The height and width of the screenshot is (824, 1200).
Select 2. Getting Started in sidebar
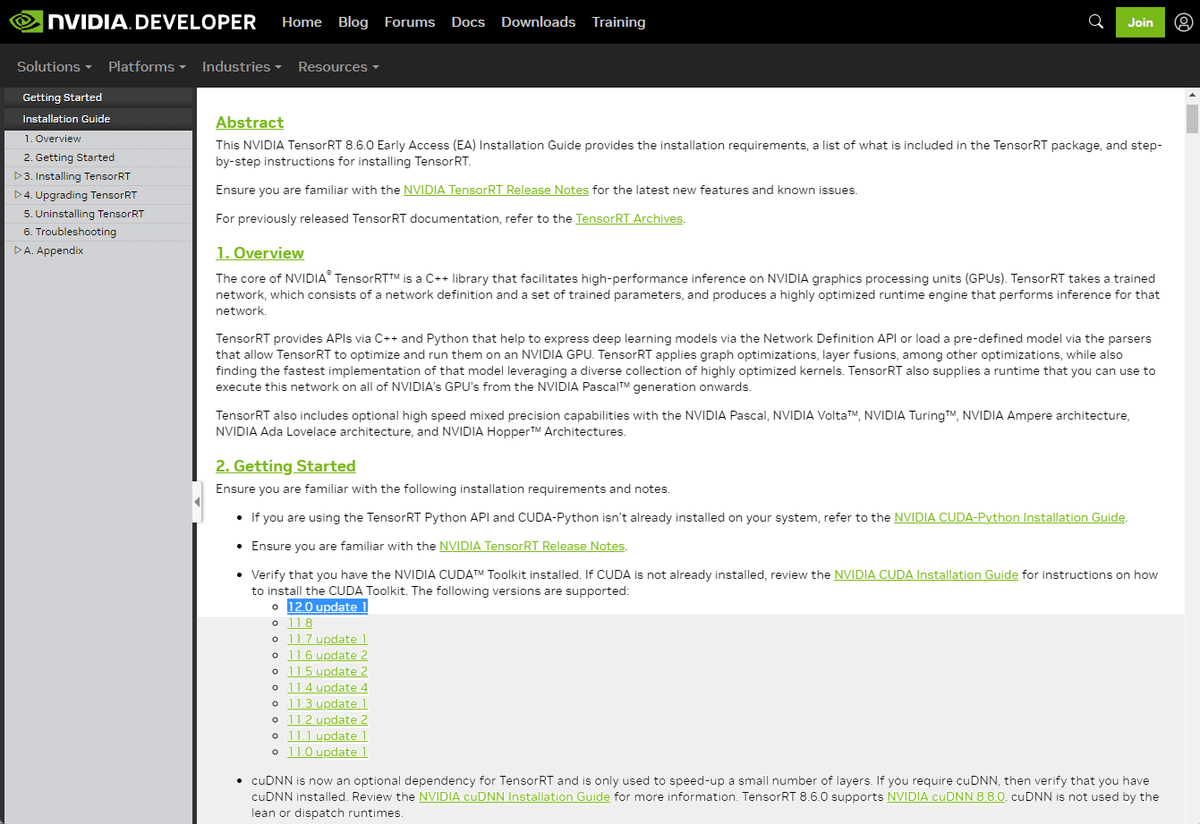69,158
